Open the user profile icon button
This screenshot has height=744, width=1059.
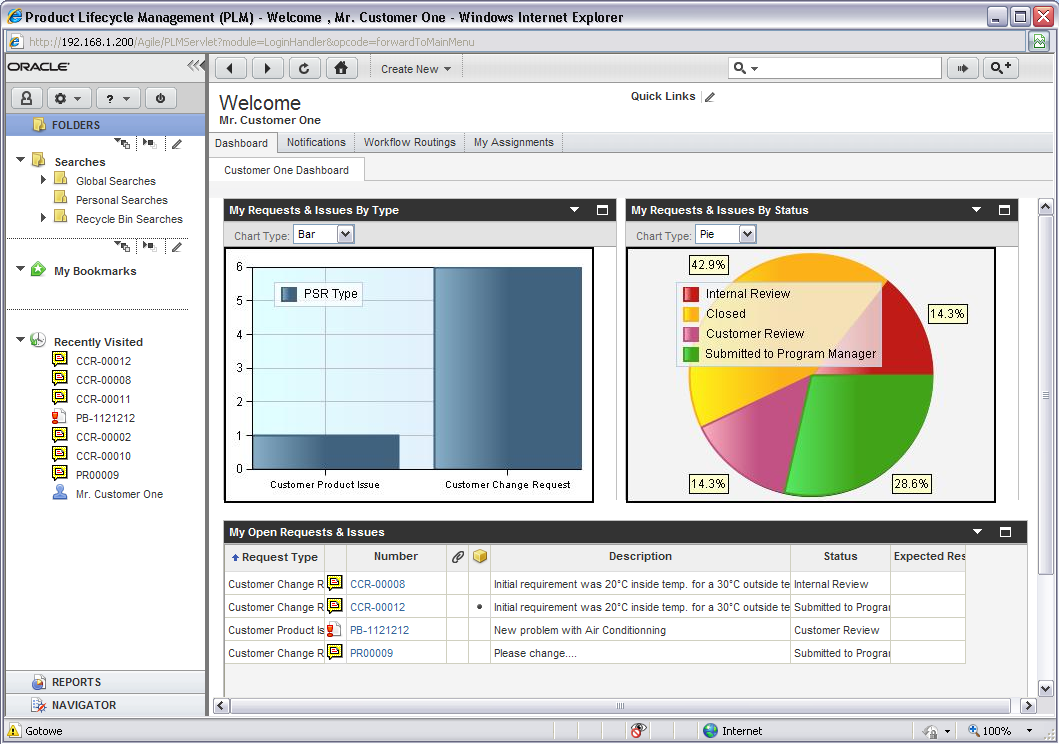click(26, 99)
